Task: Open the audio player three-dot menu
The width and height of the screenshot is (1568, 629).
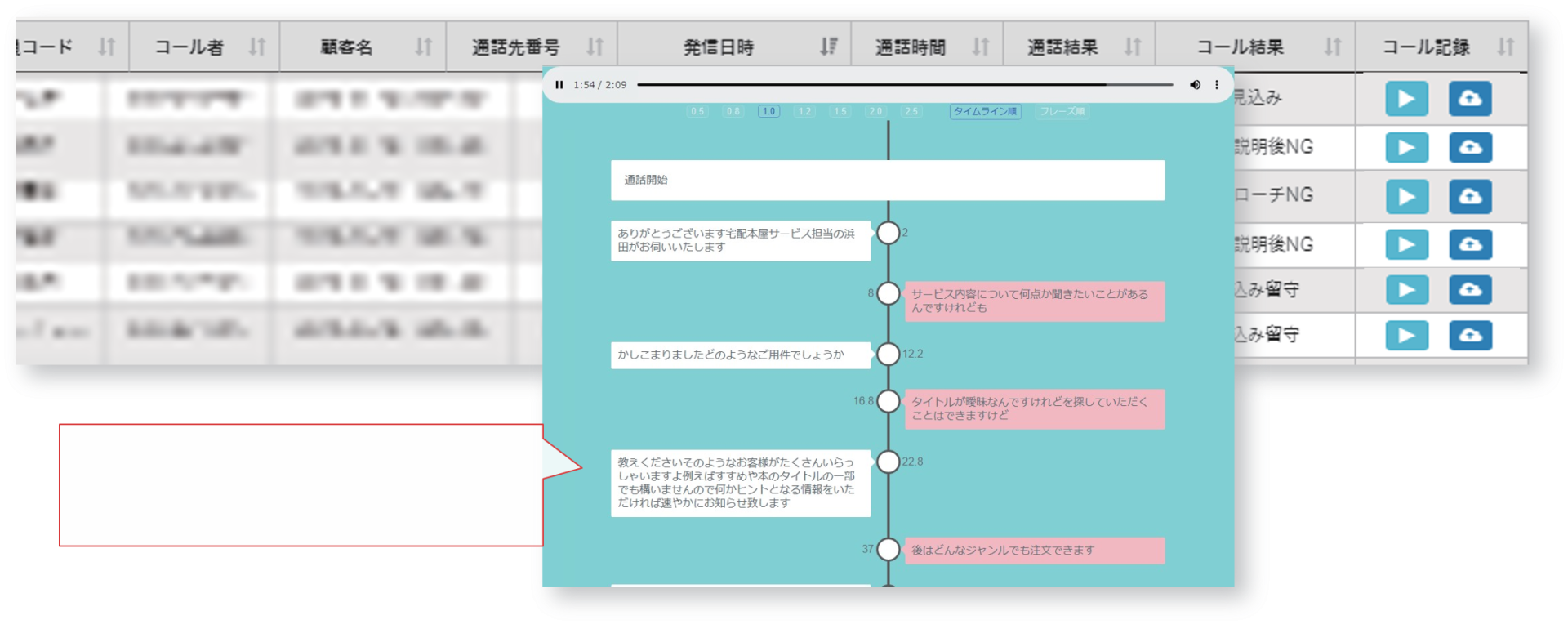Action: (x=1217, y=85)
